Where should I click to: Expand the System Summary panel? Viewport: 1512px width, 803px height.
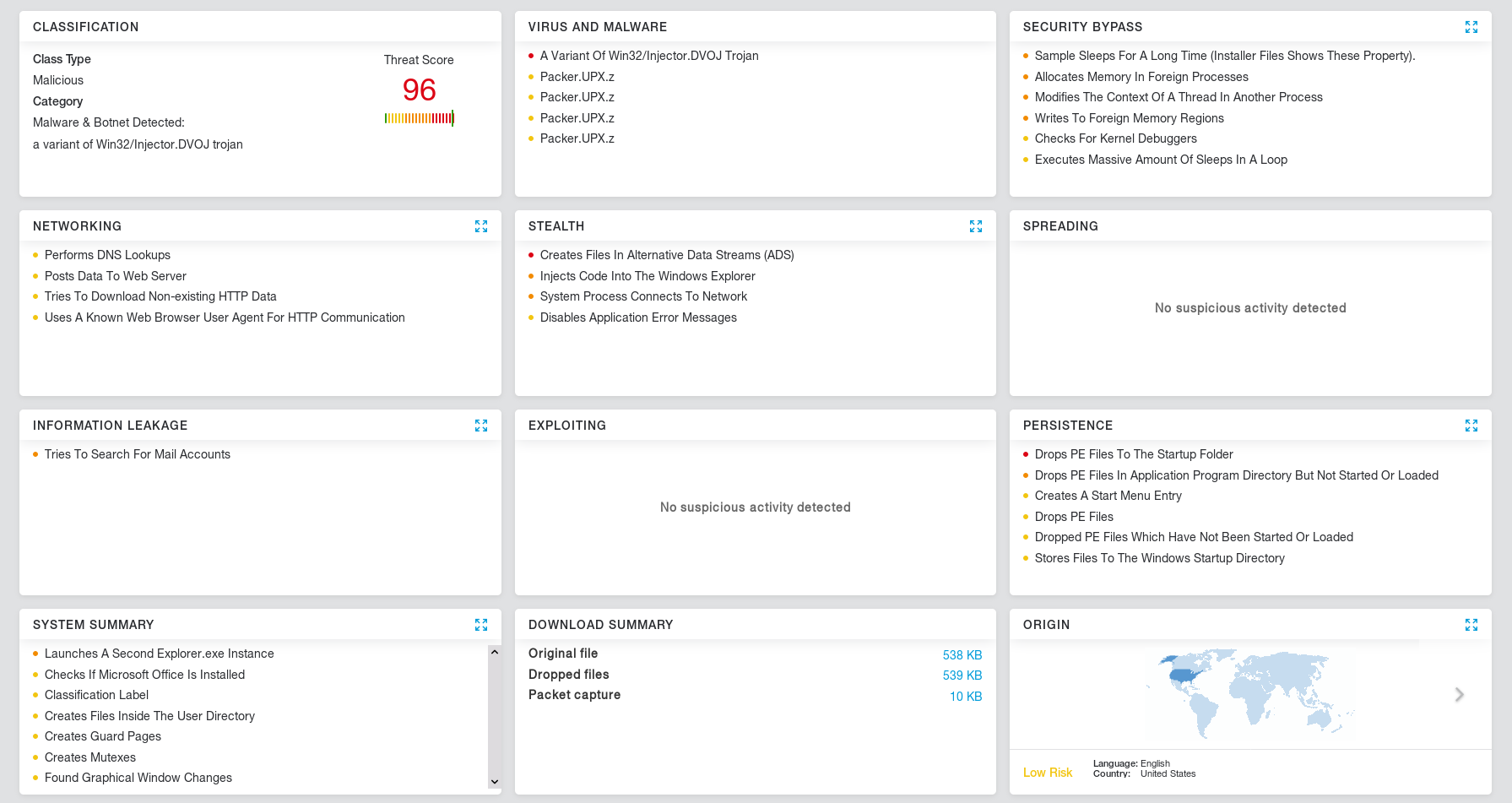pos(481,625)
